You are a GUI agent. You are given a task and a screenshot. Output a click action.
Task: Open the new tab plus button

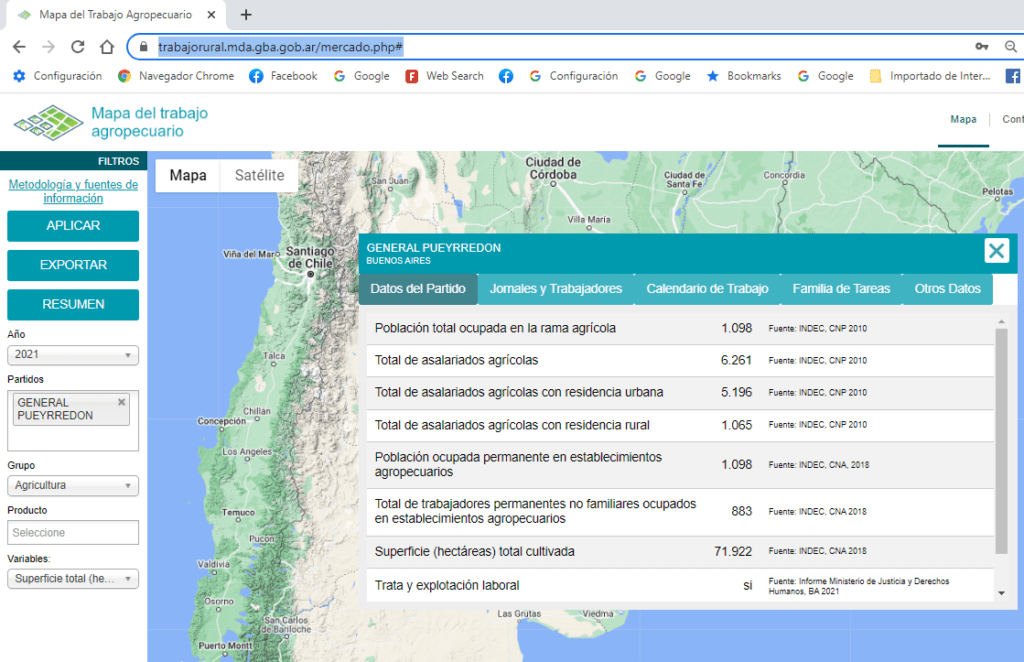click(x=246, y=15)
